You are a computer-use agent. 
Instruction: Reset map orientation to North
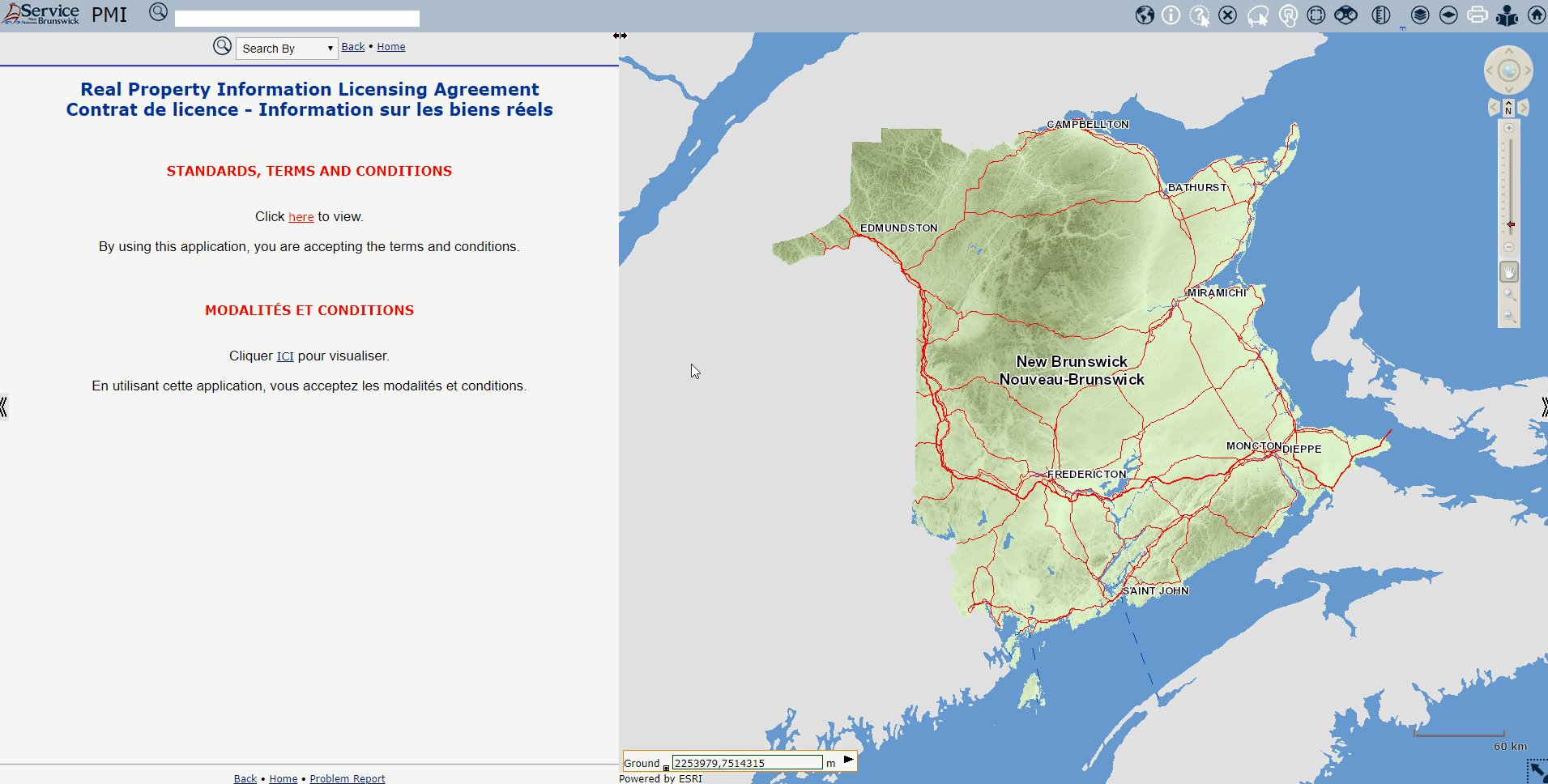[1508, 108]
